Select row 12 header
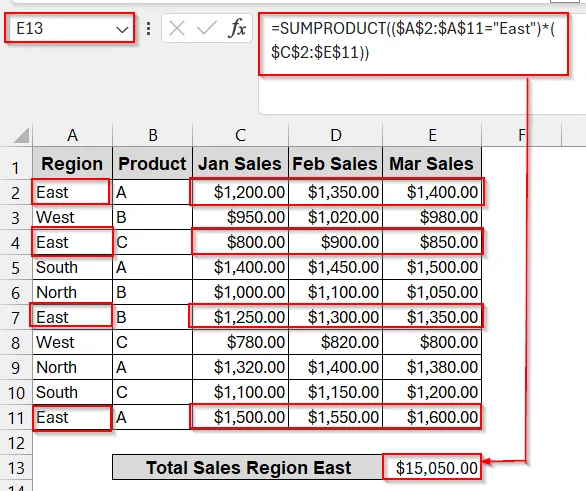 tap(16, 443)
